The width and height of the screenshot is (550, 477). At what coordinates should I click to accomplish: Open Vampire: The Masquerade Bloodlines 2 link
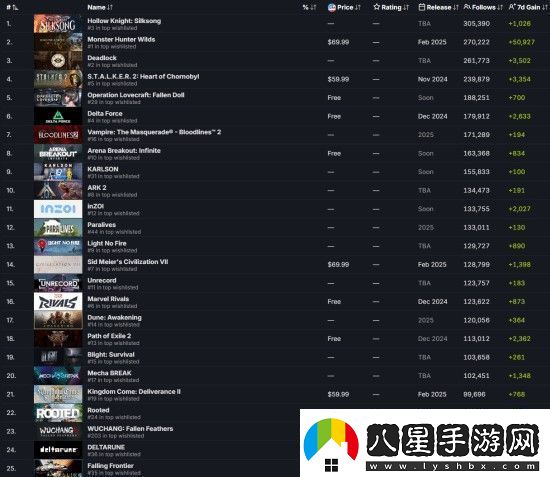click(154, 132)
